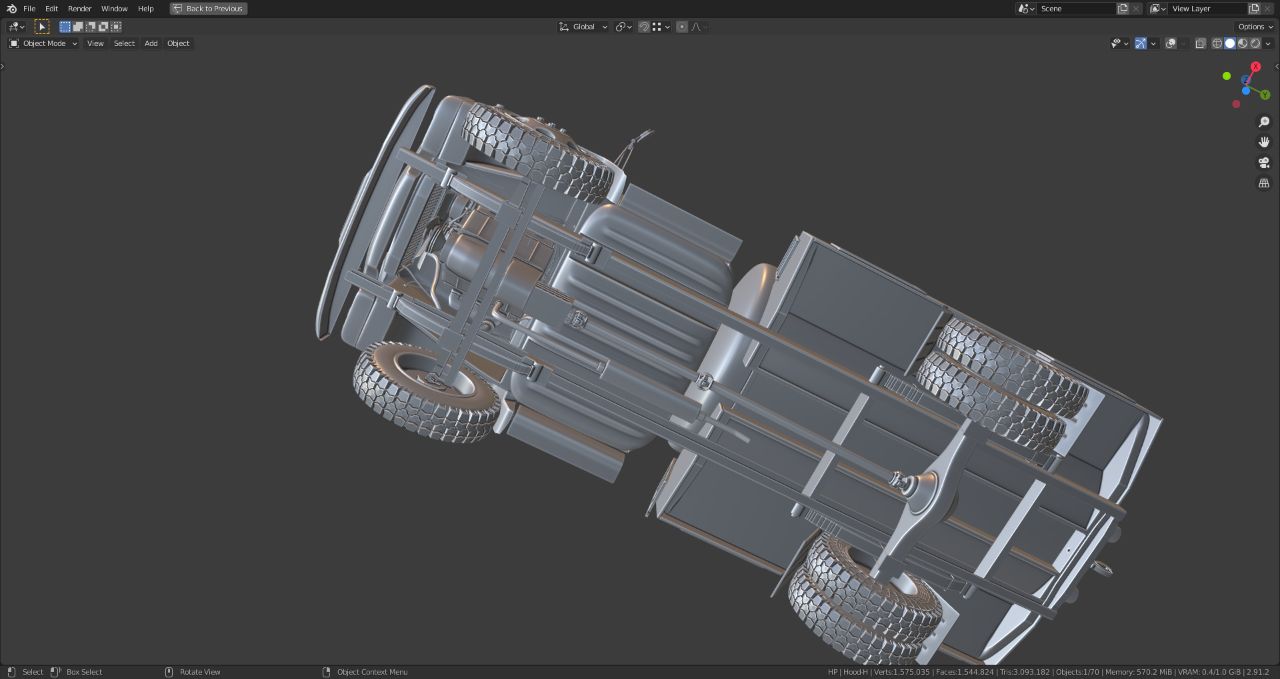This screenshot has width=1280, height=679.
Task: Delete the current scene with X
Action: coord(1136,8)
